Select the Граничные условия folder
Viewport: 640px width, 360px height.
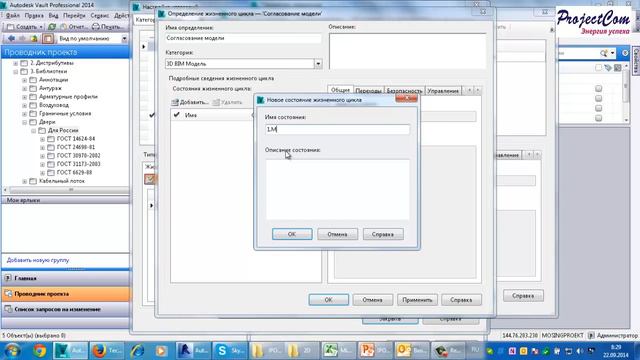click(x=64, y=113)
